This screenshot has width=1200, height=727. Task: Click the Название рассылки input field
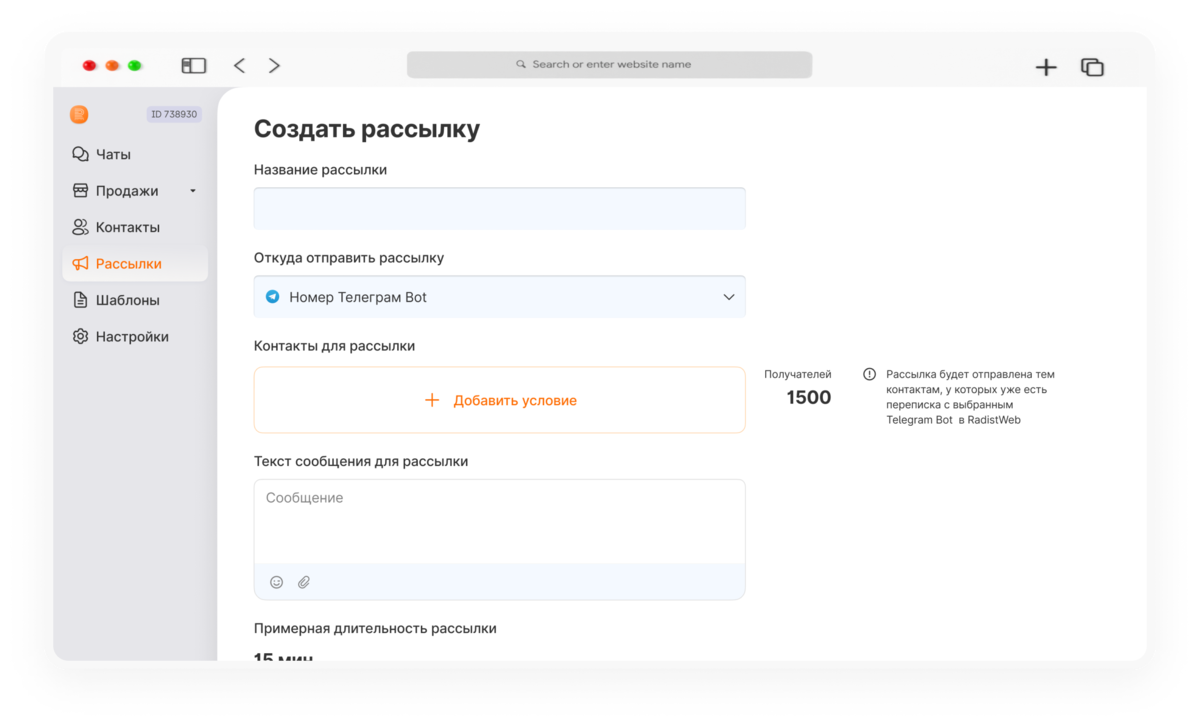click(499, 209)
